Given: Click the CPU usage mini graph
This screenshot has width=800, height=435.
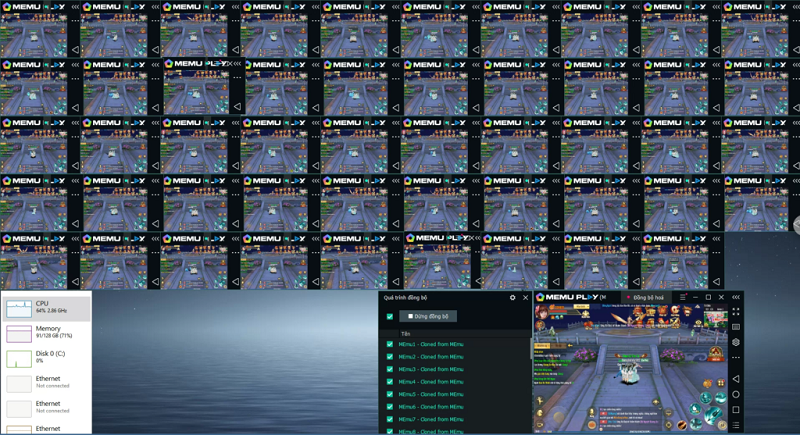Looking at the screenshot, I should coord(19,309).
